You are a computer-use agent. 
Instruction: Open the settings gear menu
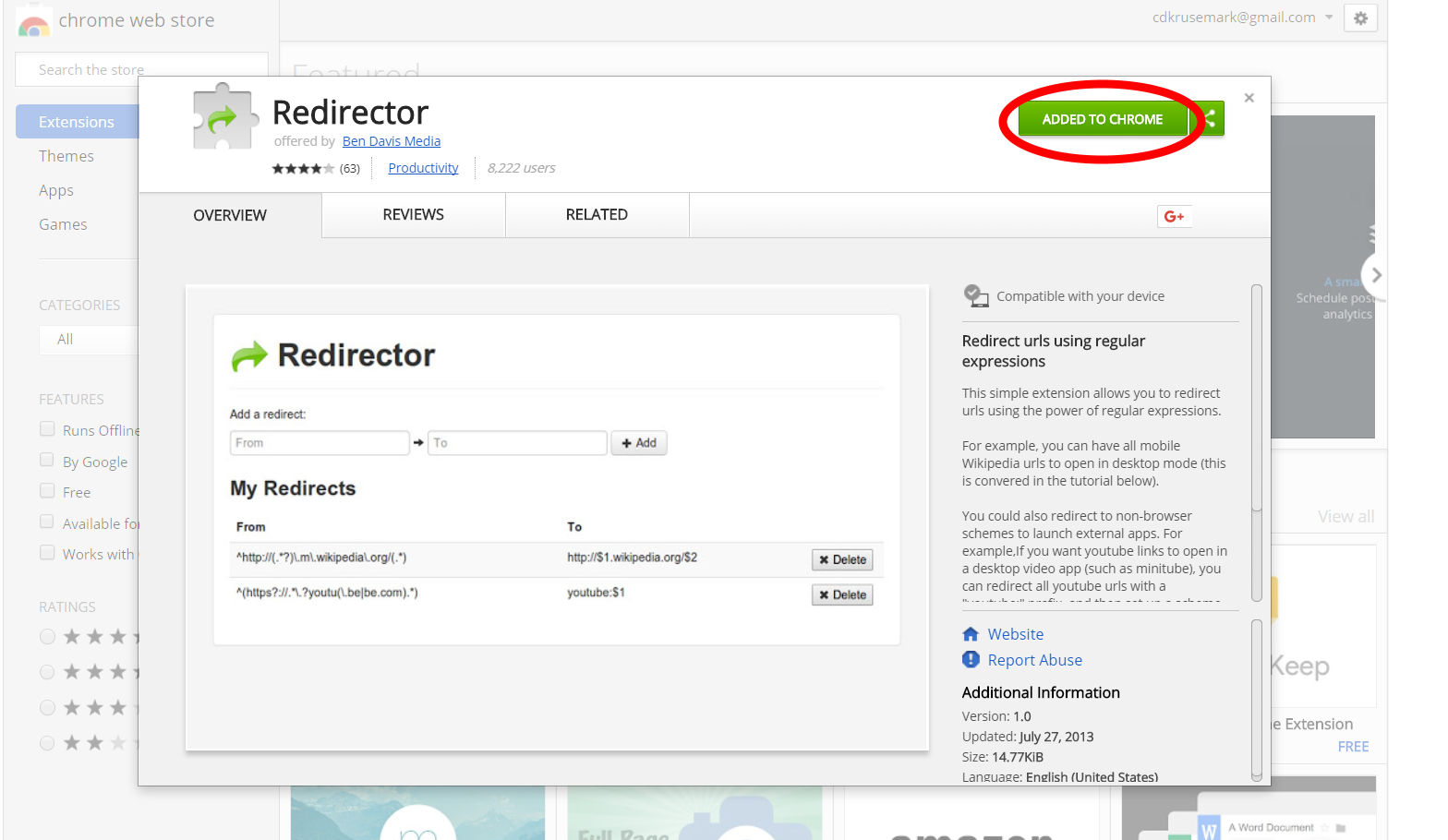(x=1360, y=18)
